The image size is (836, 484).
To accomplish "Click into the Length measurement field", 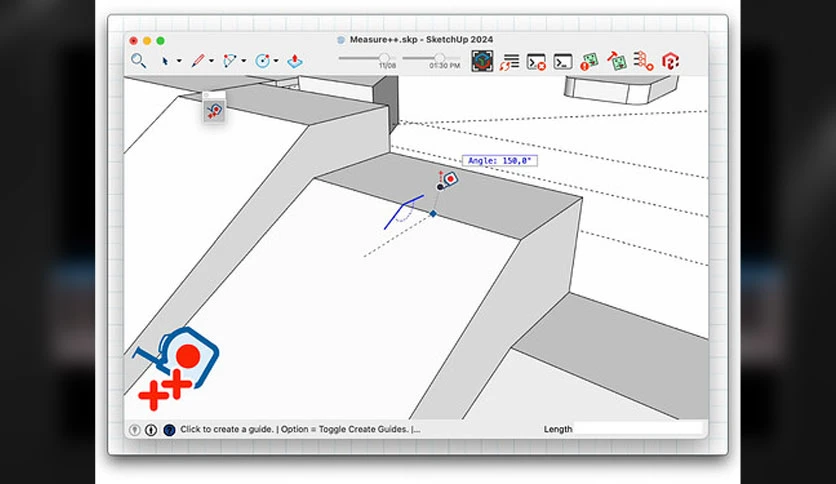I will [x=638, y=429].
